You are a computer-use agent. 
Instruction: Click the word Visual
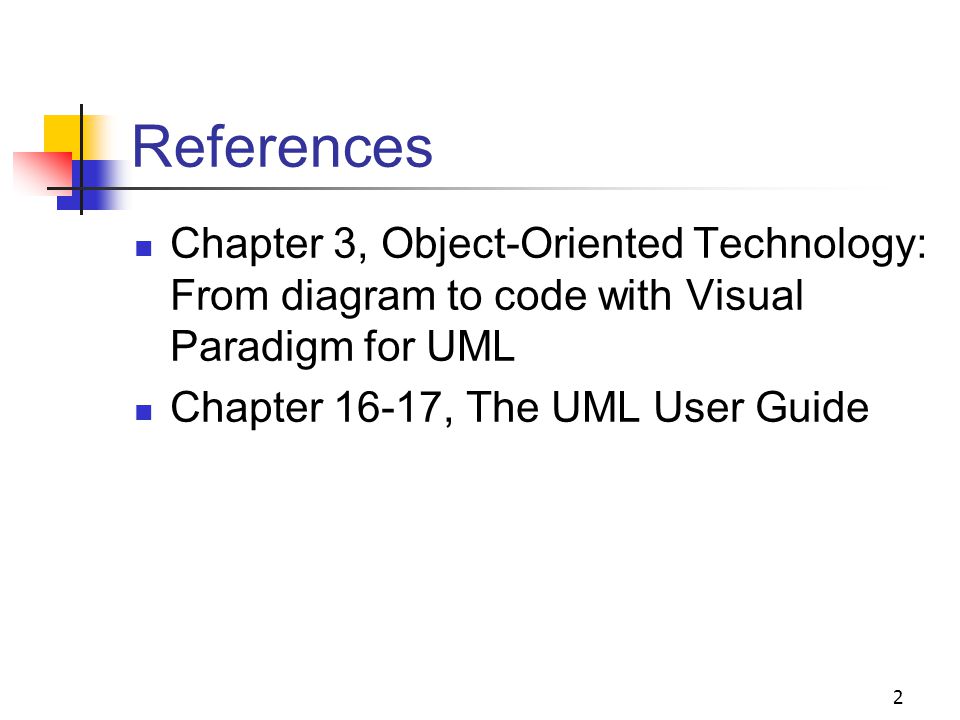[x=743, y=295]
